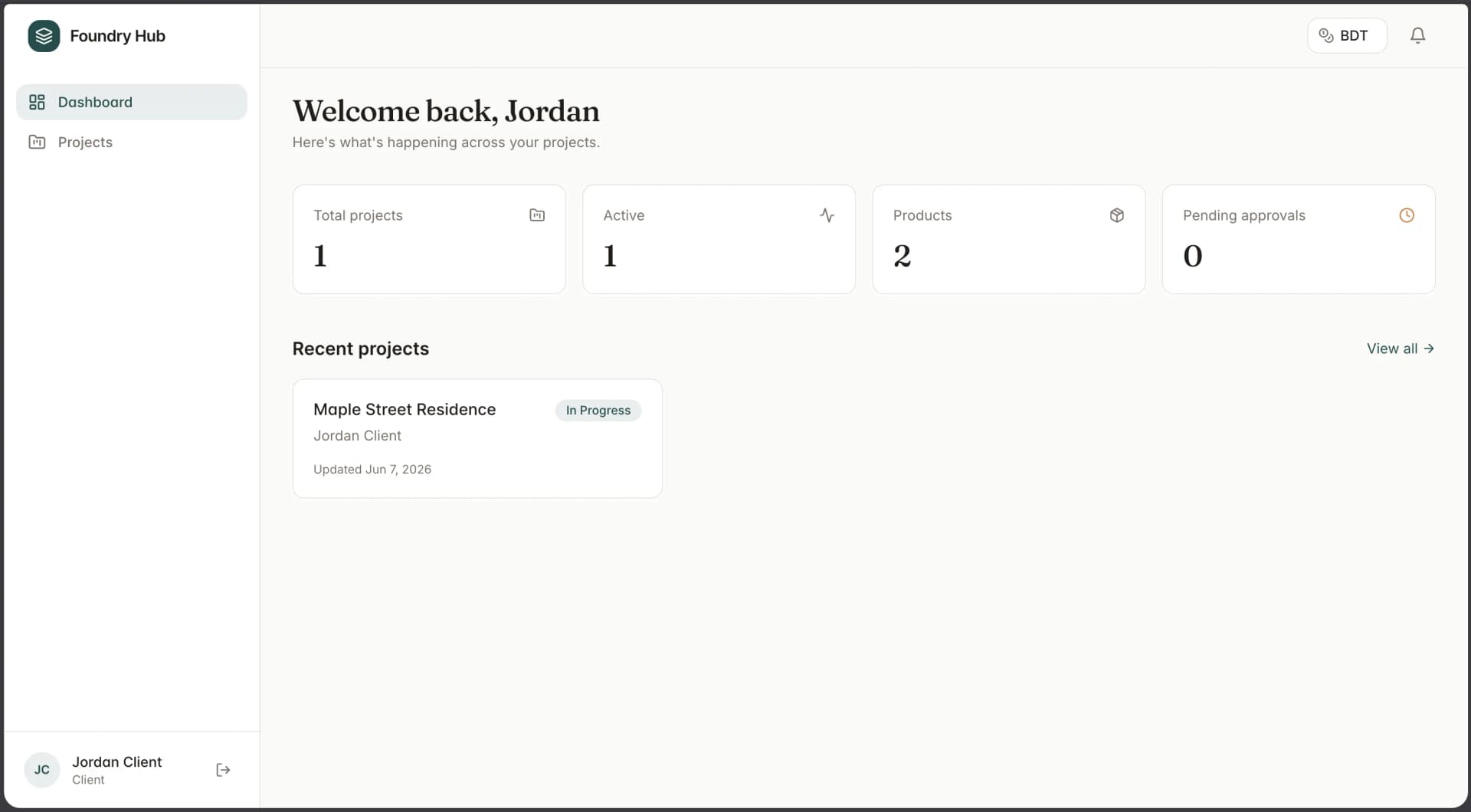
Task: Select Dashboard in the sidebar
Action: click(132, 102)
